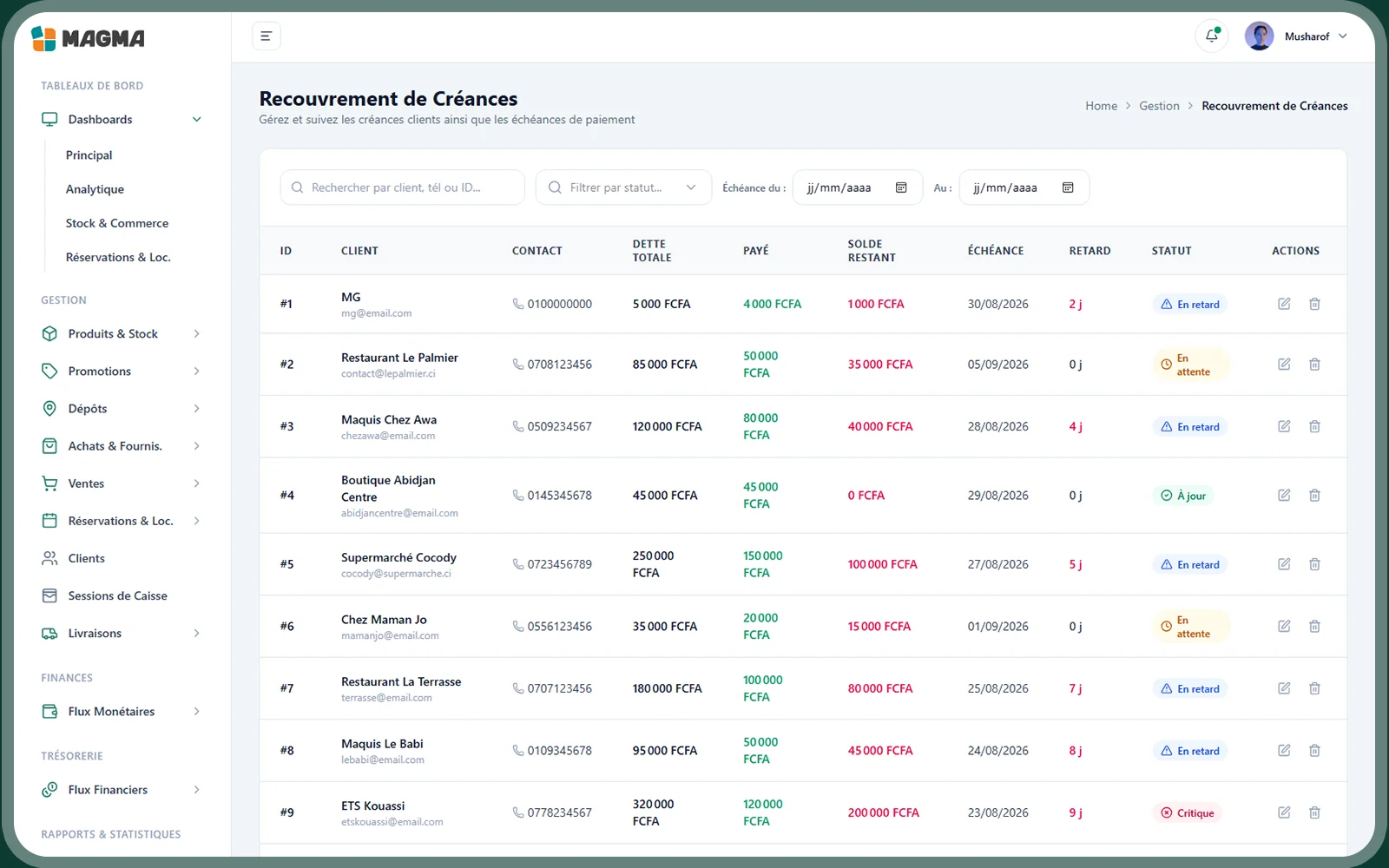
Task: Click the À jour status badge
Action: coord(1183,496)
